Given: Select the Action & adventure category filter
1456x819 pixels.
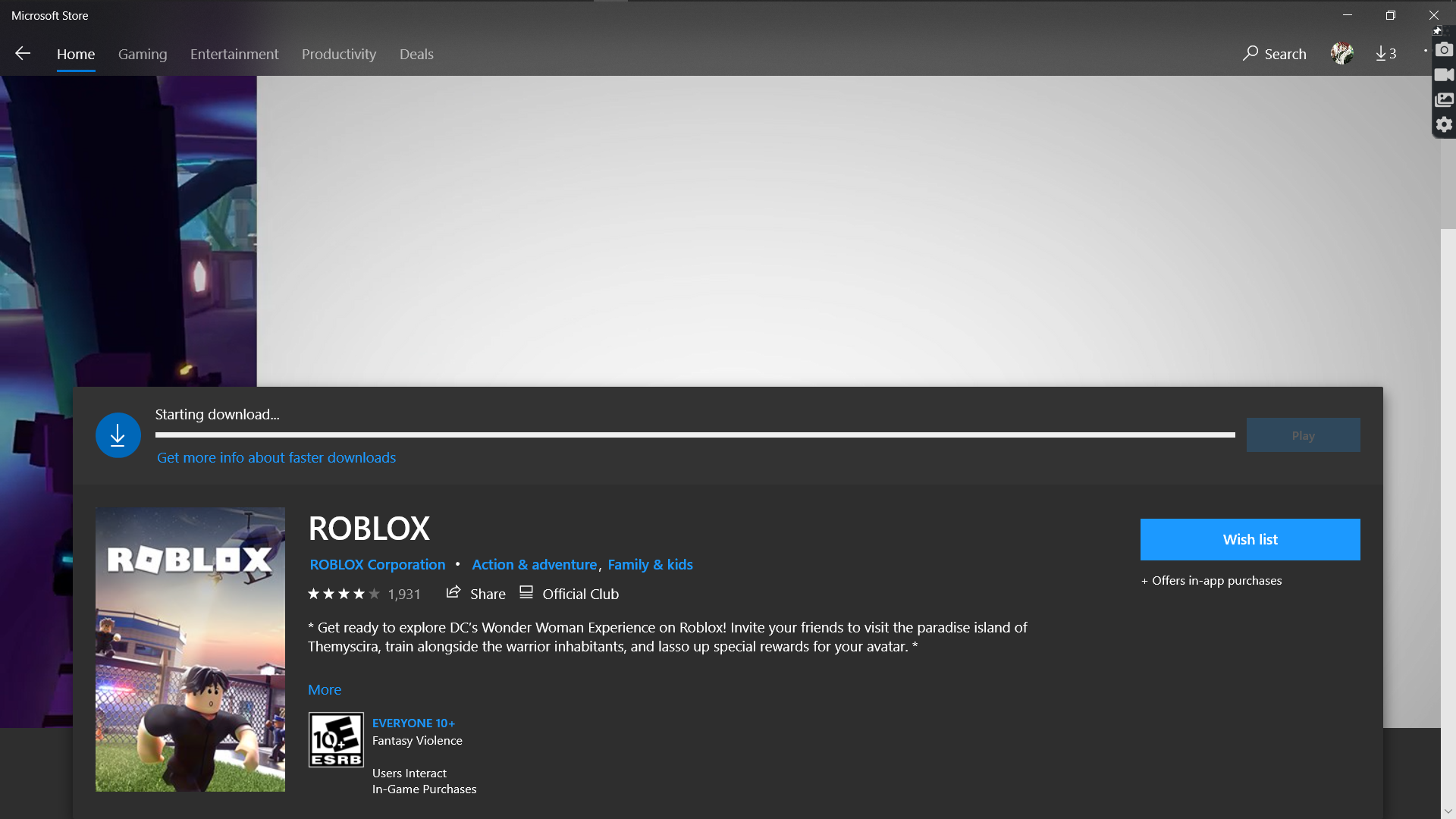Looking at the screenshot, I should [534, 563].
